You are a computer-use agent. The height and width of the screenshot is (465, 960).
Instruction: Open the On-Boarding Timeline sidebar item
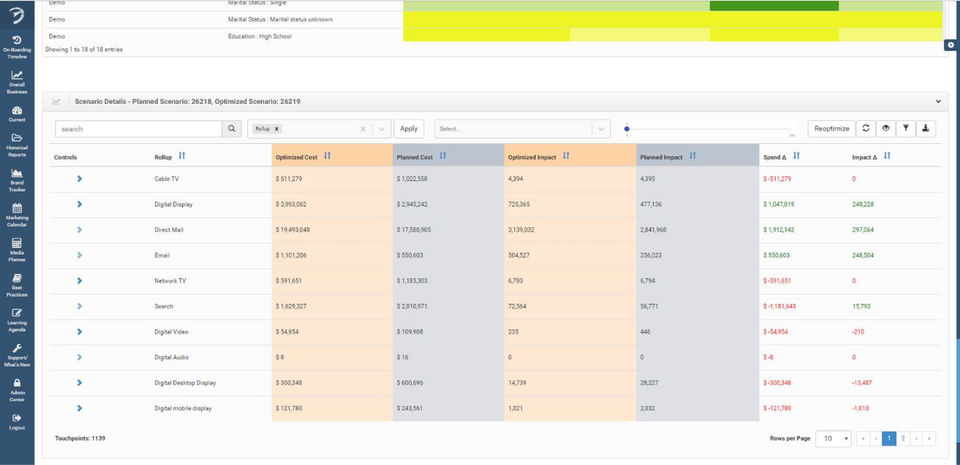(x=17, y=48)
